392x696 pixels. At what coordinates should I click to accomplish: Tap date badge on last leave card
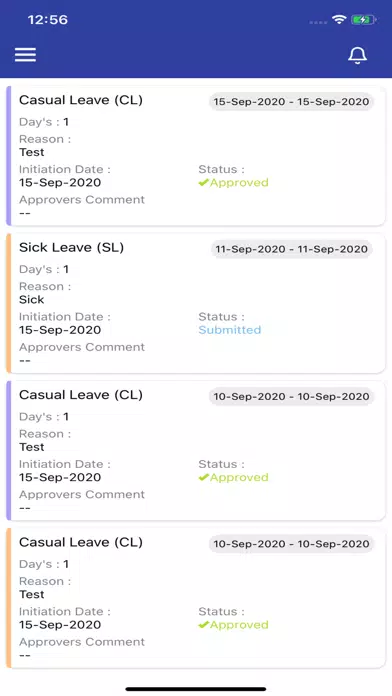pos(291,544)
